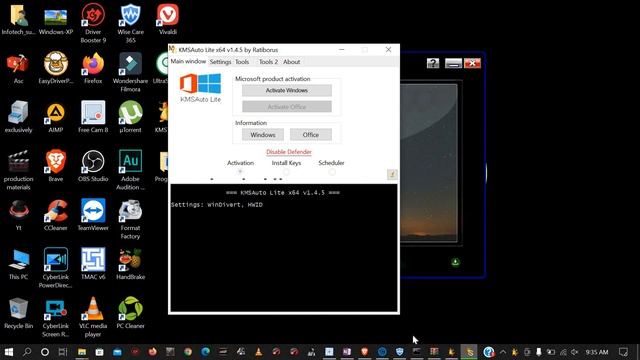This screenshot has height=360, width=640.
Task: Click the 9:35 AM taskbar clock
Action: pyautogui.click(x=597, y=352)
